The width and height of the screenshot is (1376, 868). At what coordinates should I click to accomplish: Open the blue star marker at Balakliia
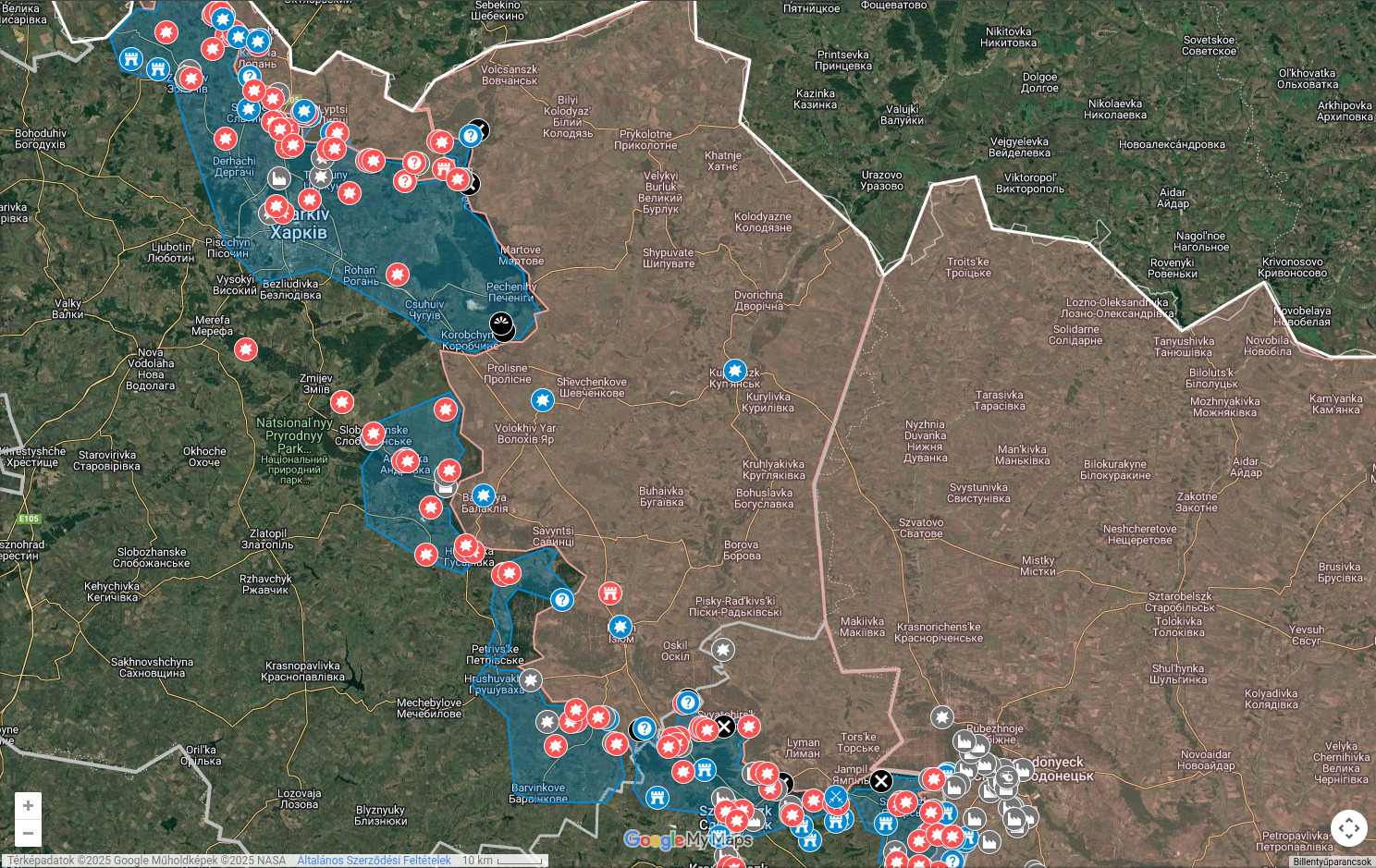pyautogui.click(x=483, y=495)
